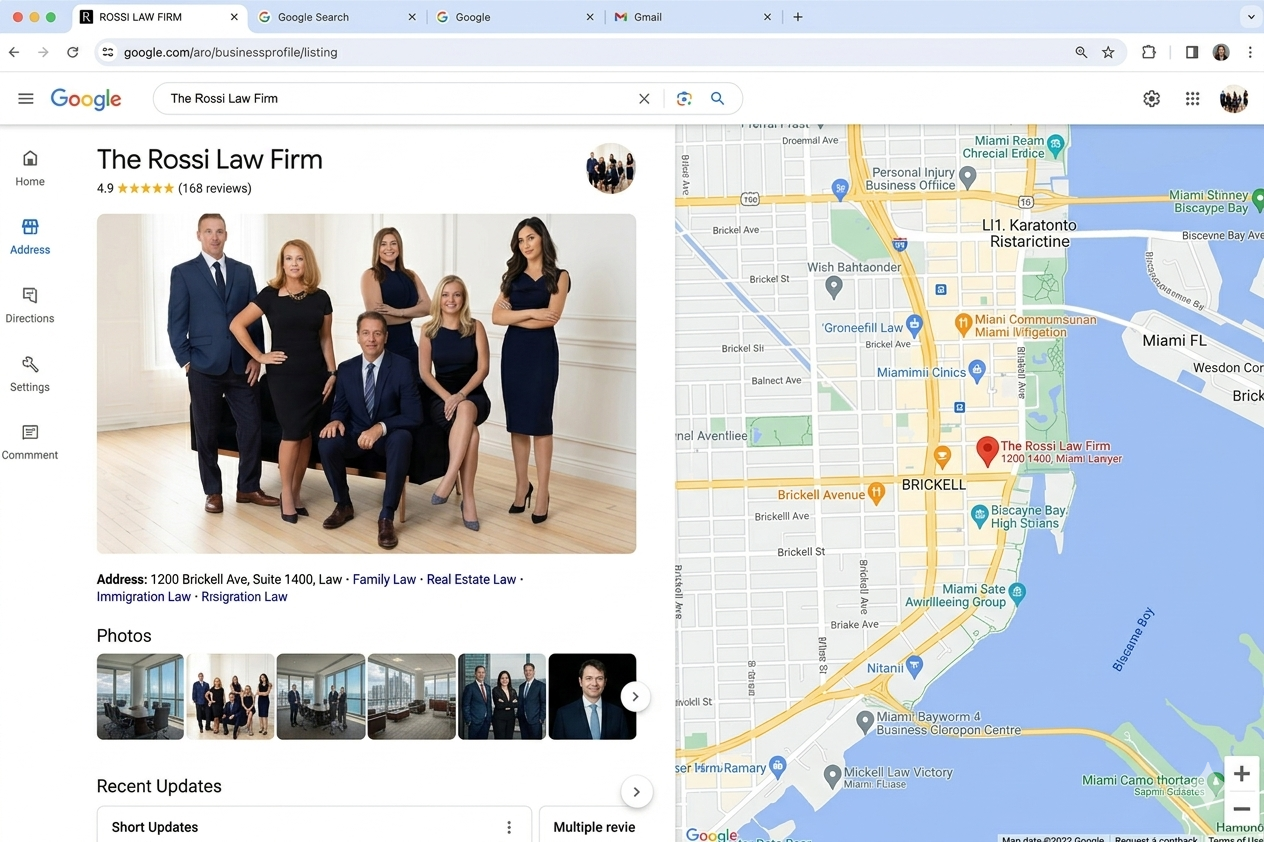Click Personal Injury Business Office marker

967,177
